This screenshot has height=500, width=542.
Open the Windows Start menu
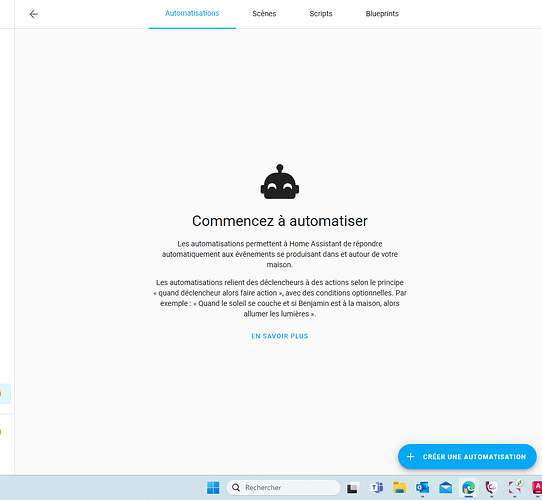tap(213, 488)
